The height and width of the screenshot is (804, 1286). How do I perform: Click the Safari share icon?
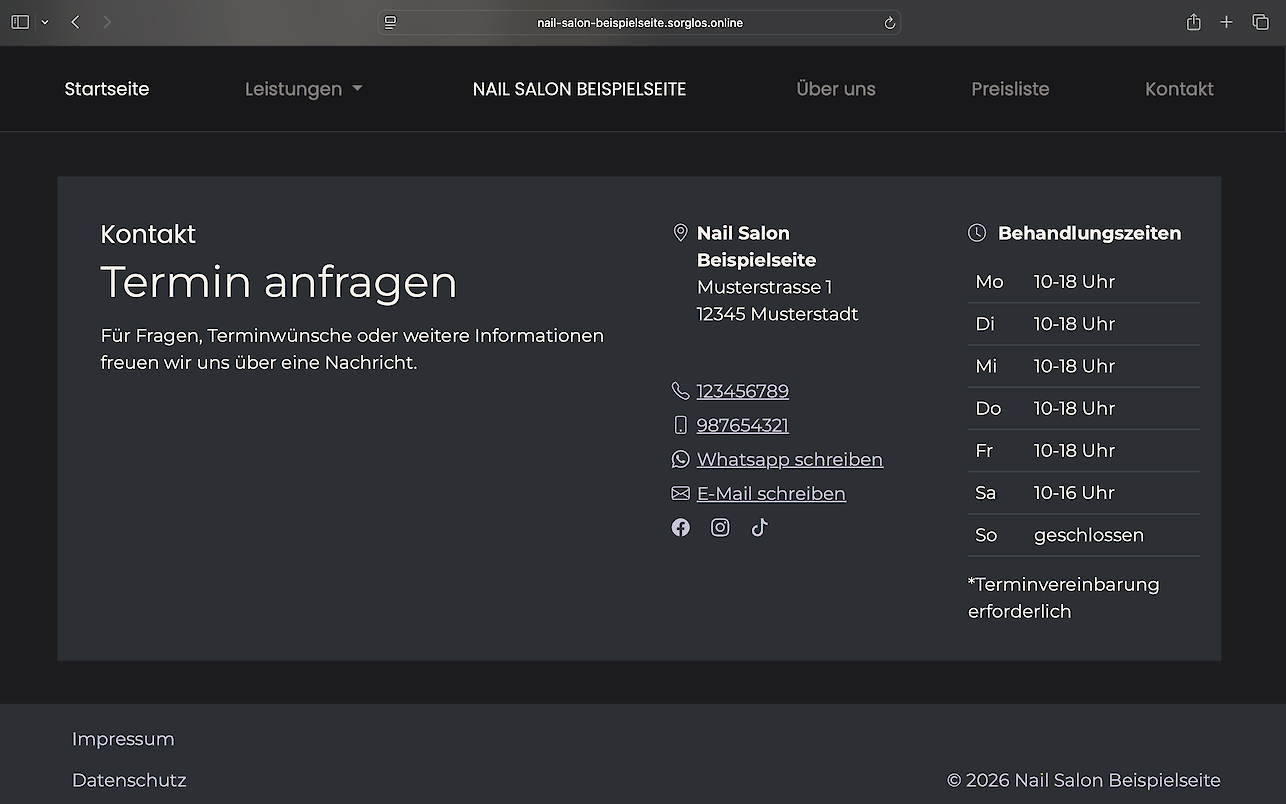tap(1193, 22)
